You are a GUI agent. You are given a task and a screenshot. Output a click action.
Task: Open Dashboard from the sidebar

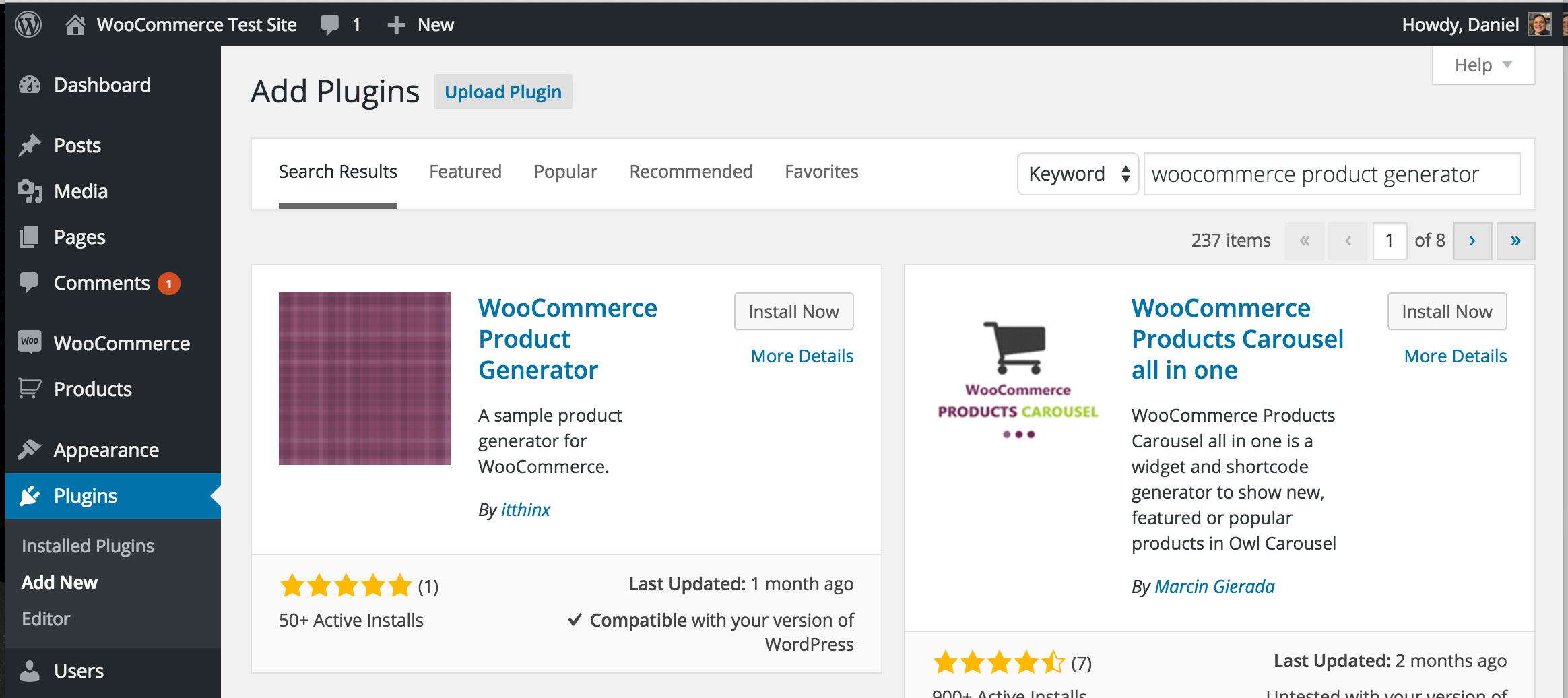102,85
